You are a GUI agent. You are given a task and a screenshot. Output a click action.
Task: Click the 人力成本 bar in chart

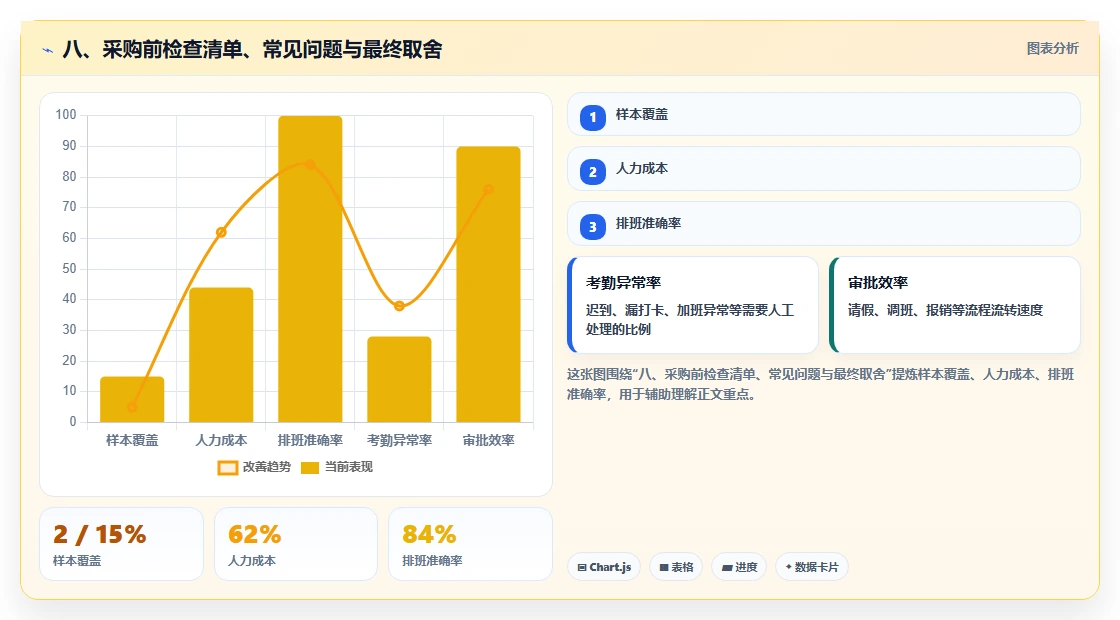(221, 355)
